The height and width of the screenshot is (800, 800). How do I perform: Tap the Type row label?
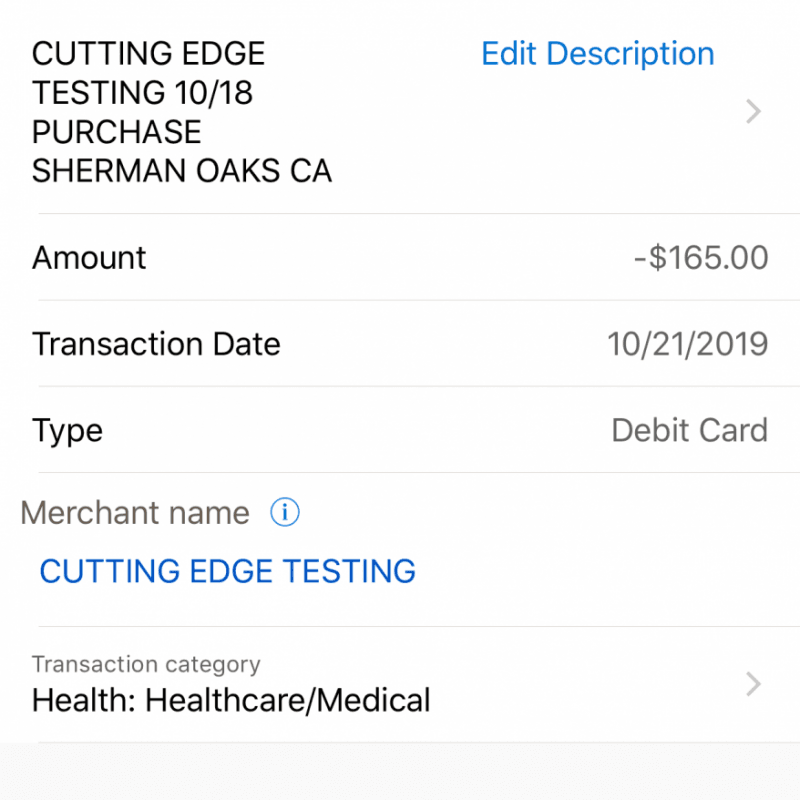pos(67,430)
